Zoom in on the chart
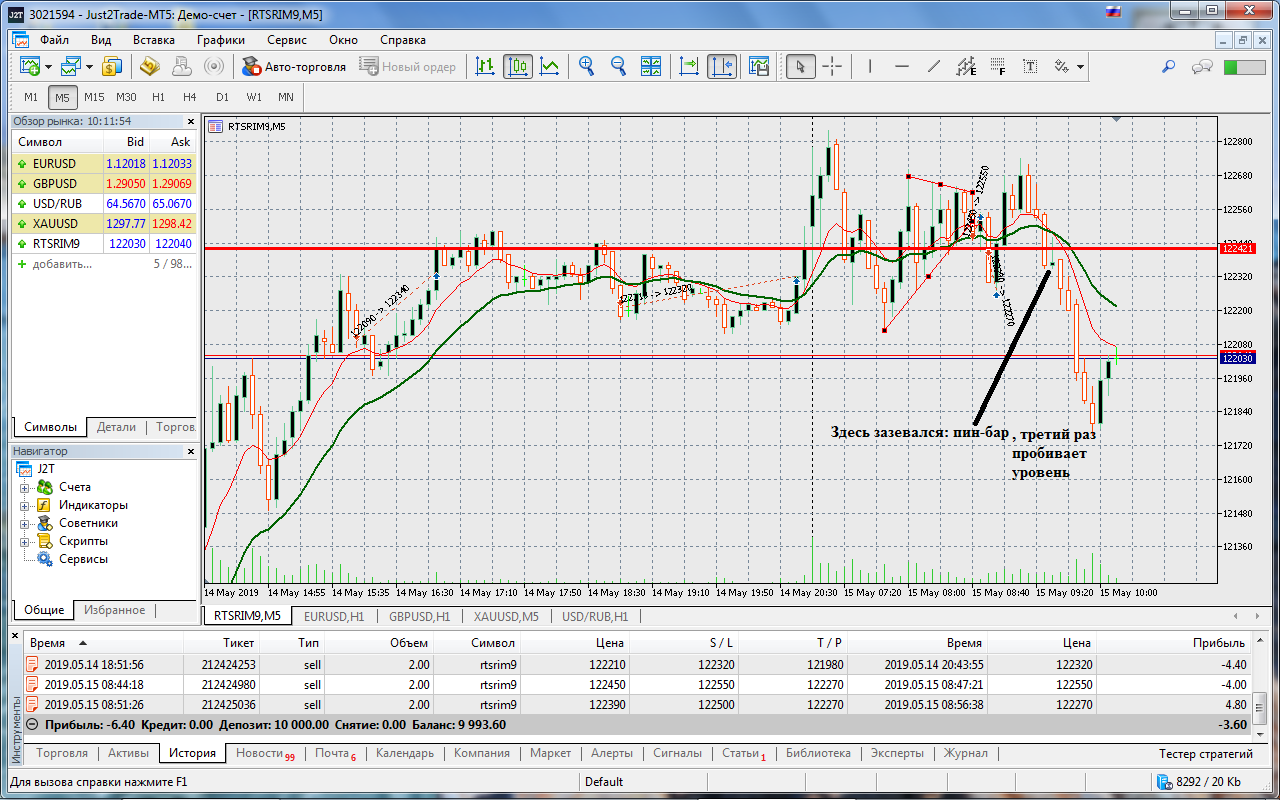 point(587,67)
